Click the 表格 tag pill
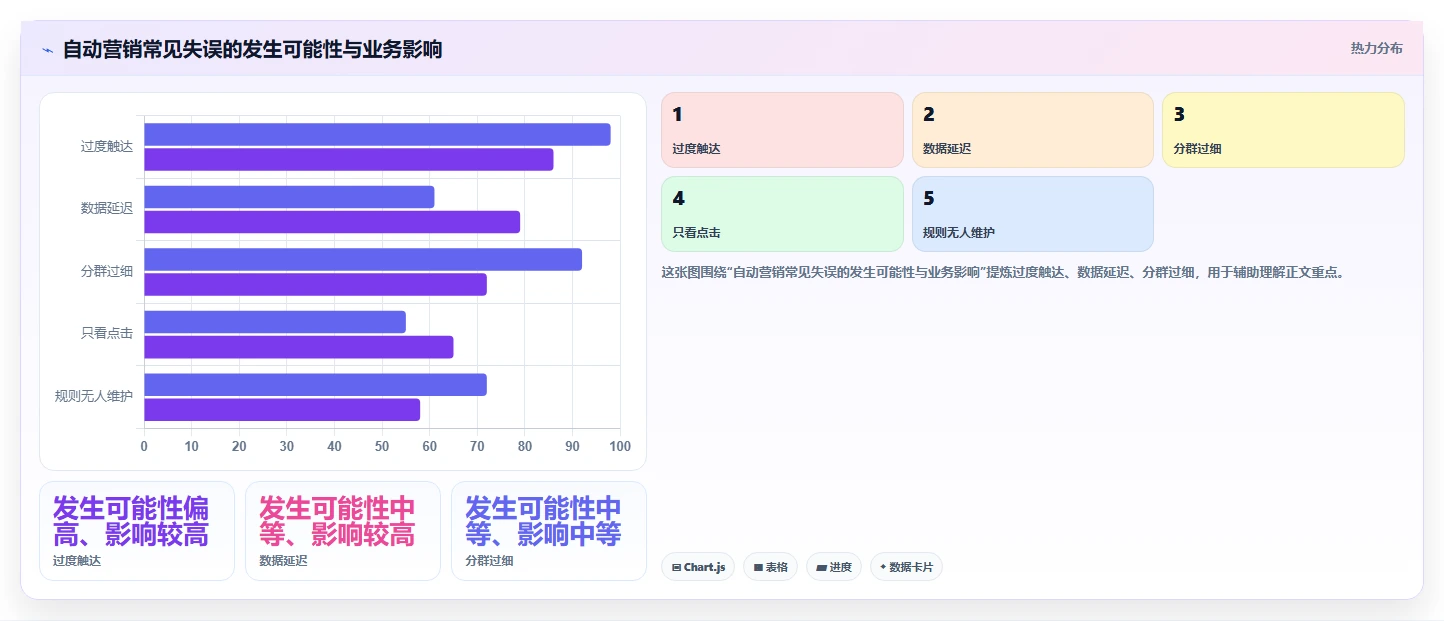The height and width of the screenshot is (621, 1444). 770,567
